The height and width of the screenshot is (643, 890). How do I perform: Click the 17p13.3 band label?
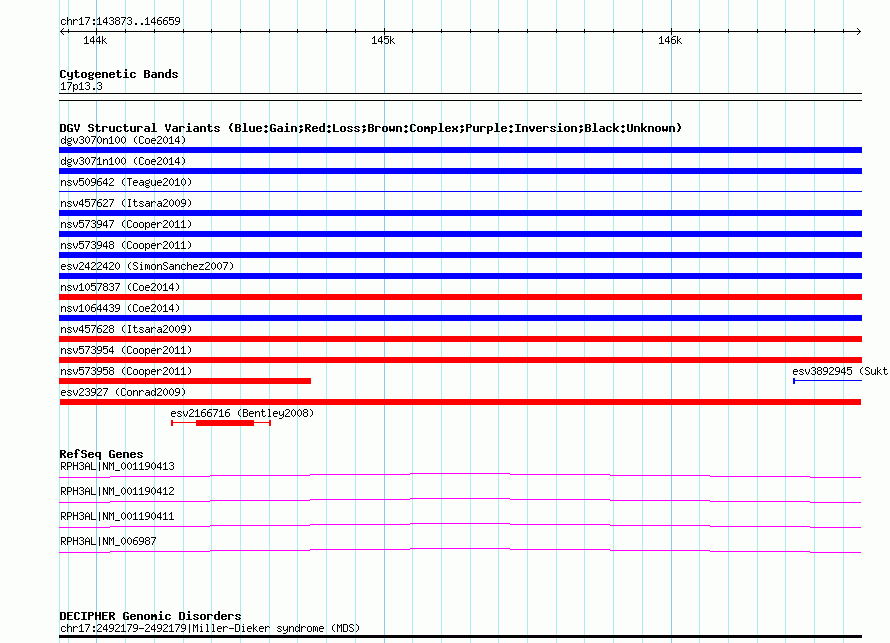81,86
